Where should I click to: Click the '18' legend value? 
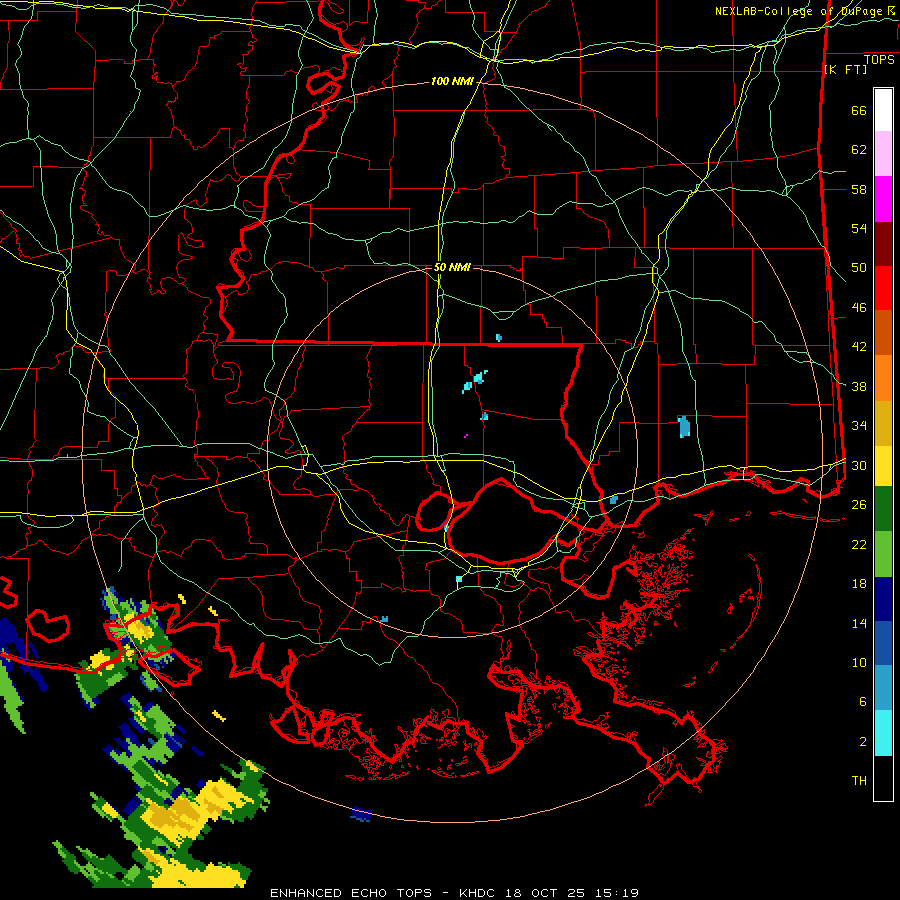859,584
